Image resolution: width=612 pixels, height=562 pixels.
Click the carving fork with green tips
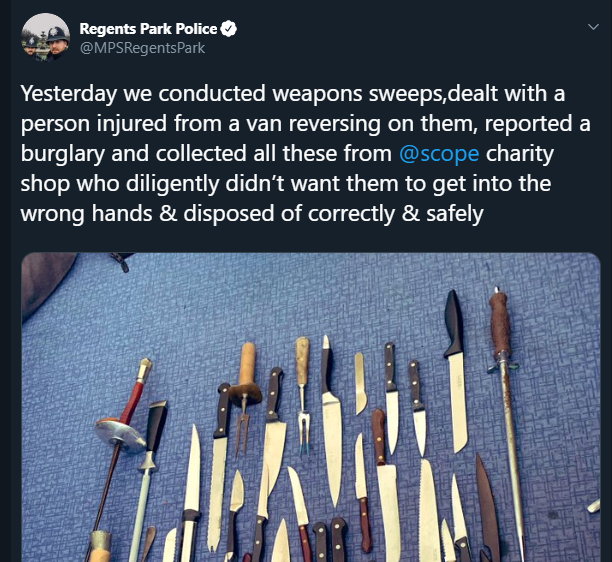pos(303,396)
